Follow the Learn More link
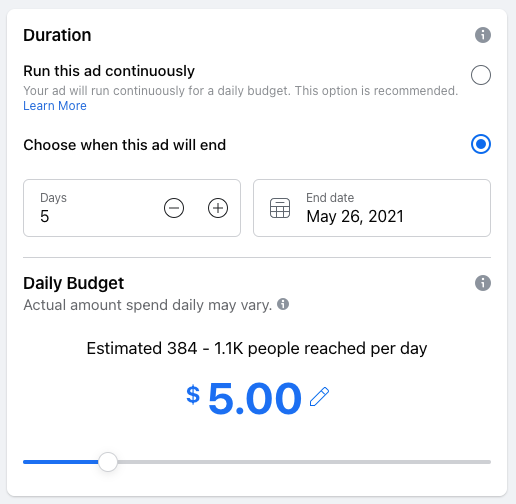The height and width of the screenshot is (504, 516). click(x=55, y=106)
